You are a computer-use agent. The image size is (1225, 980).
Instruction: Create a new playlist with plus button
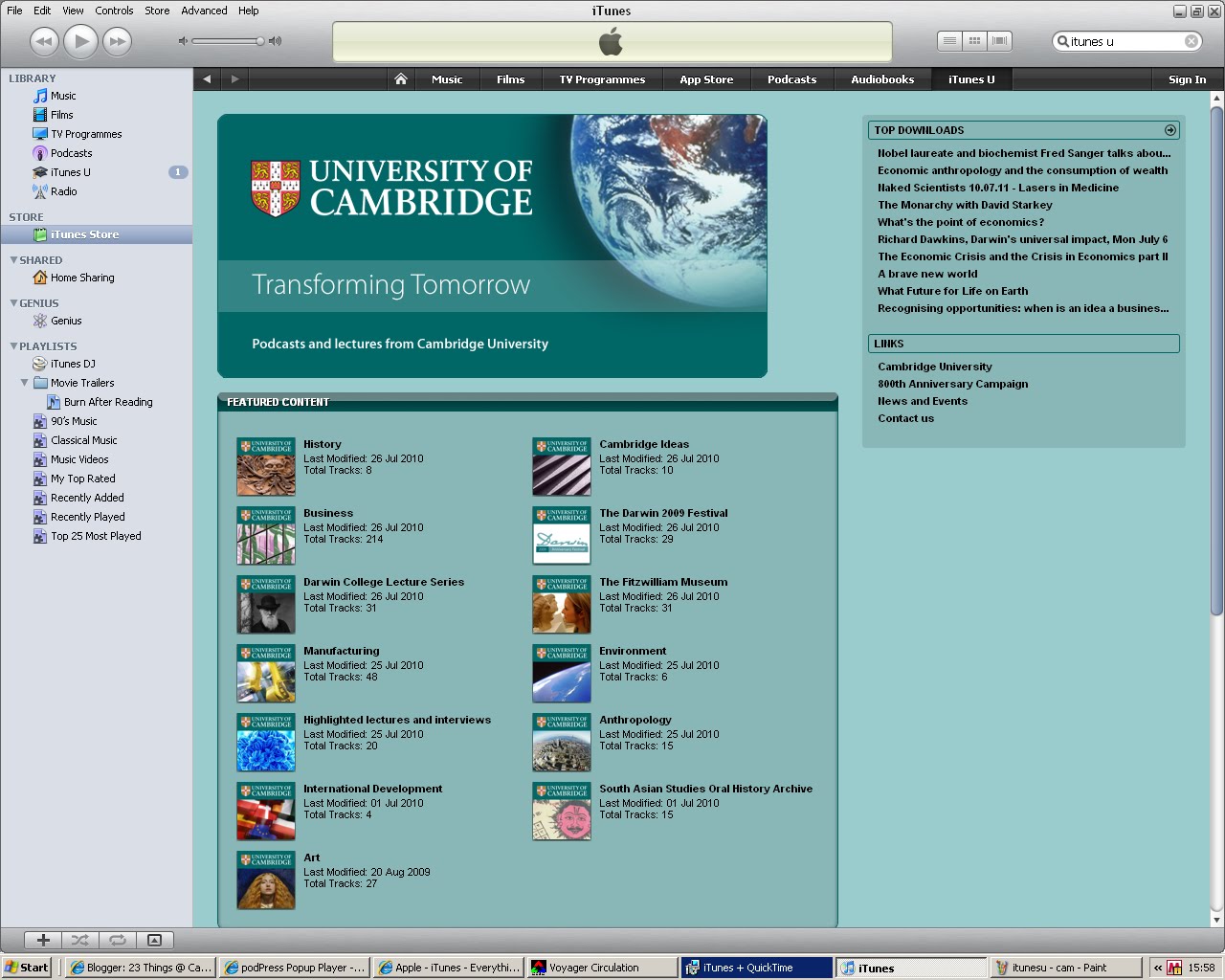click(x=43, y=940)
